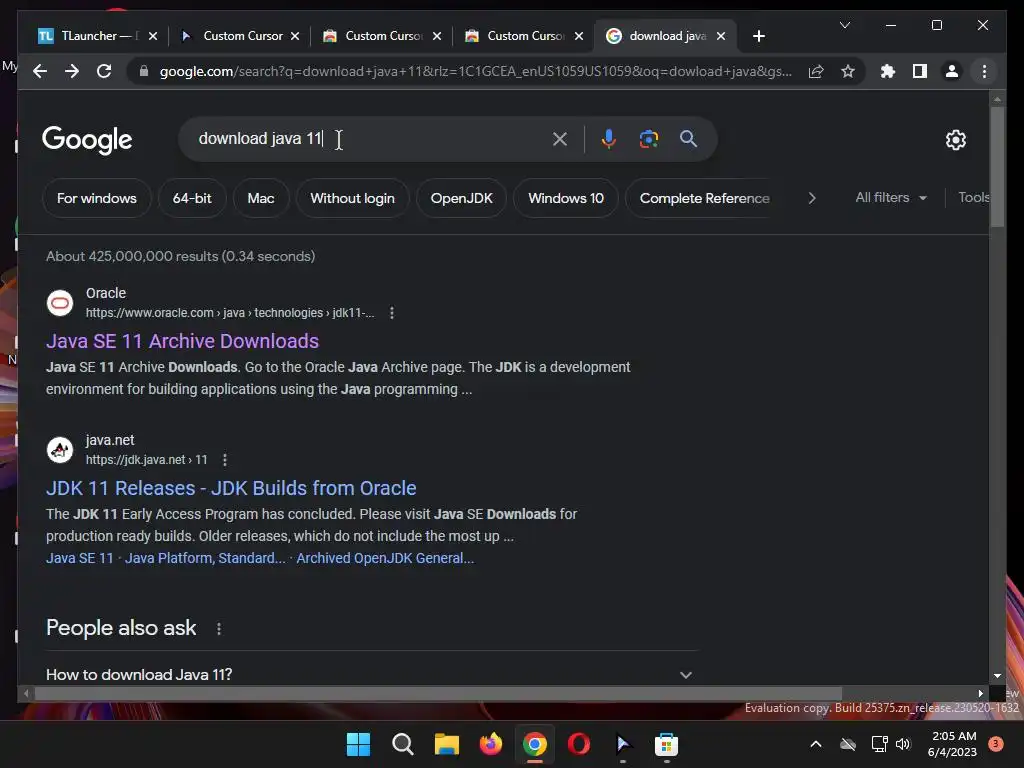The width and height of the screenshot is (1024, 768).
Task: Click the address bar URL
Action: tap(475, 71)
